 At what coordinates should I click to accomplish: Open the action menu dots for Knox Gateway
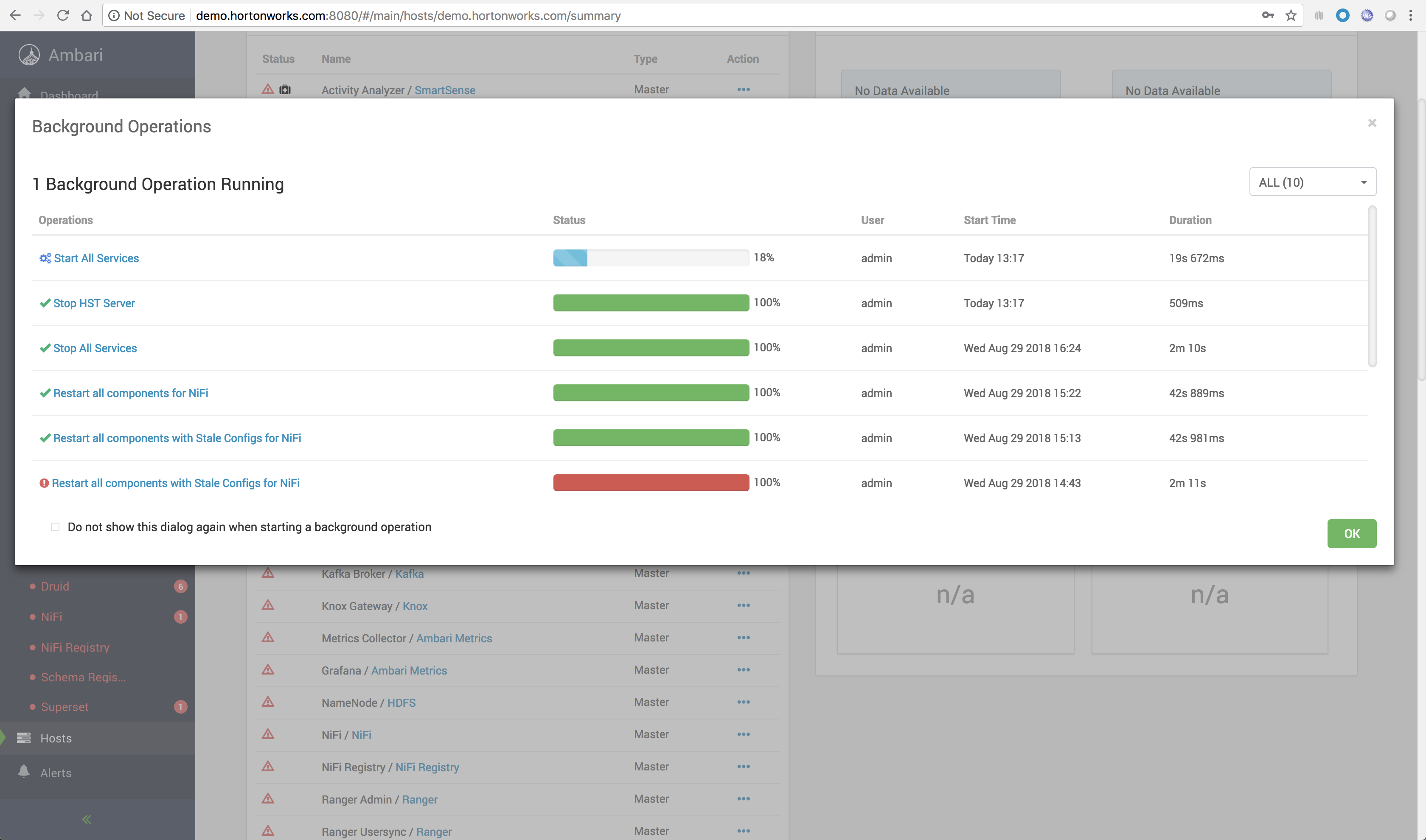click(743, 606)
